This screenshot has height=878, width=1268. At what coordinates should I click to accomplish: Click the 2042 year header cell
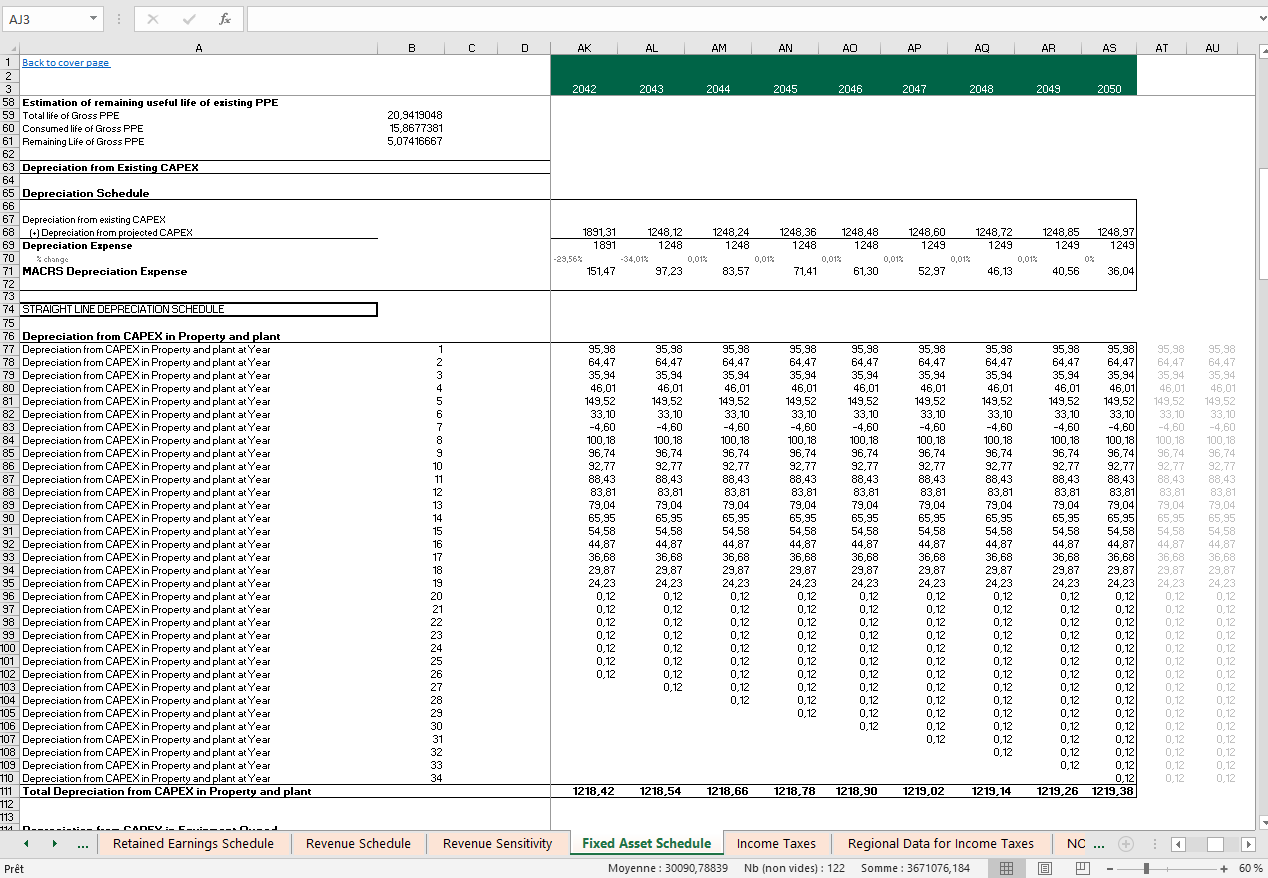click(x=584, y=89)
